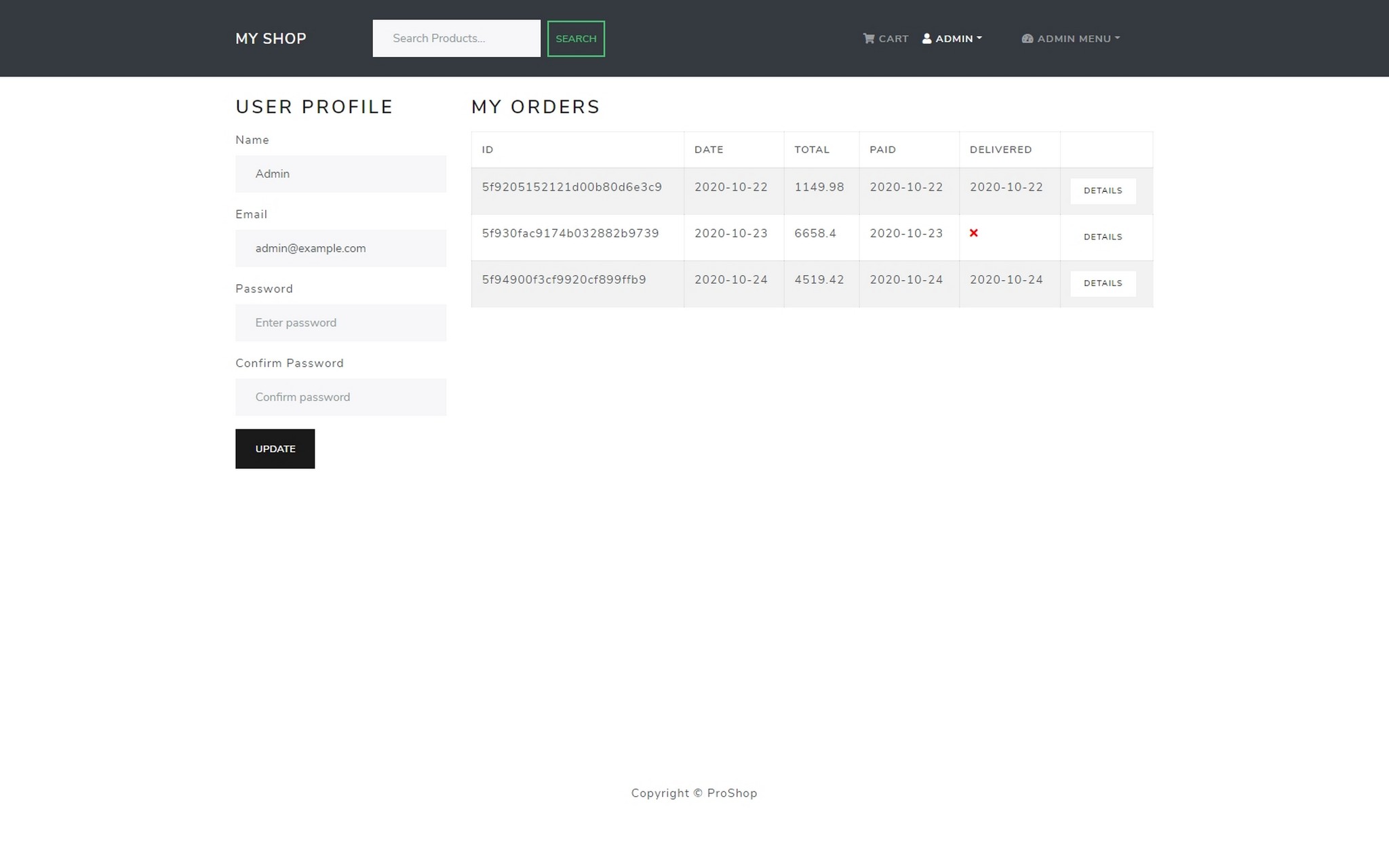The image size is (1389, 868).
Task: Click the Email field with admin@example.com
Action: pyautogui.click(x=340, y=248)
